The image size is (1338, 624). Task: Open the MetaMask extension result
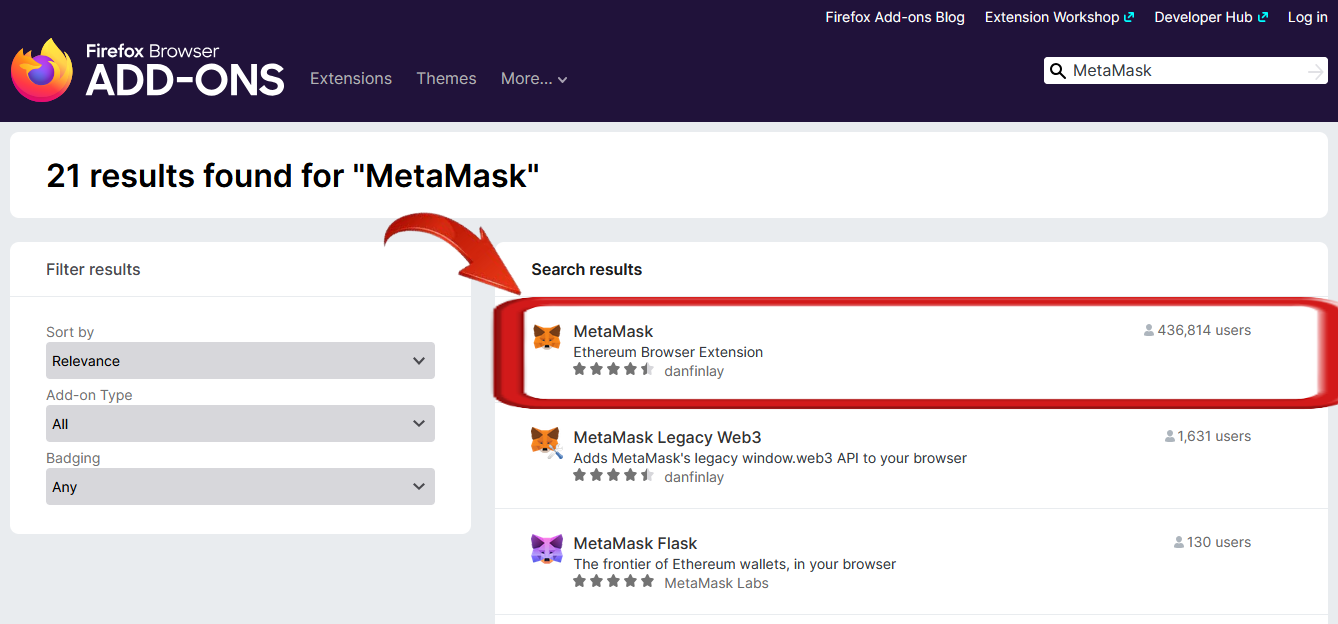coord(613,331)
